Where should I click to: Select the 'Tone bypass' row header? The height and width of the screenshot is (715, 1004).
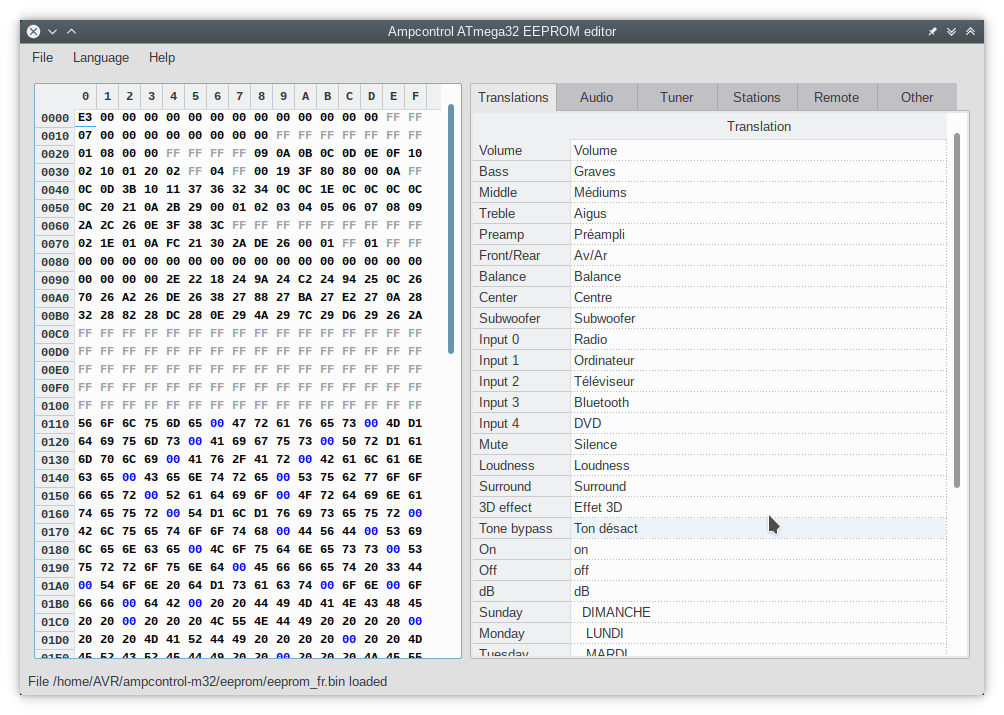(521, 529)
